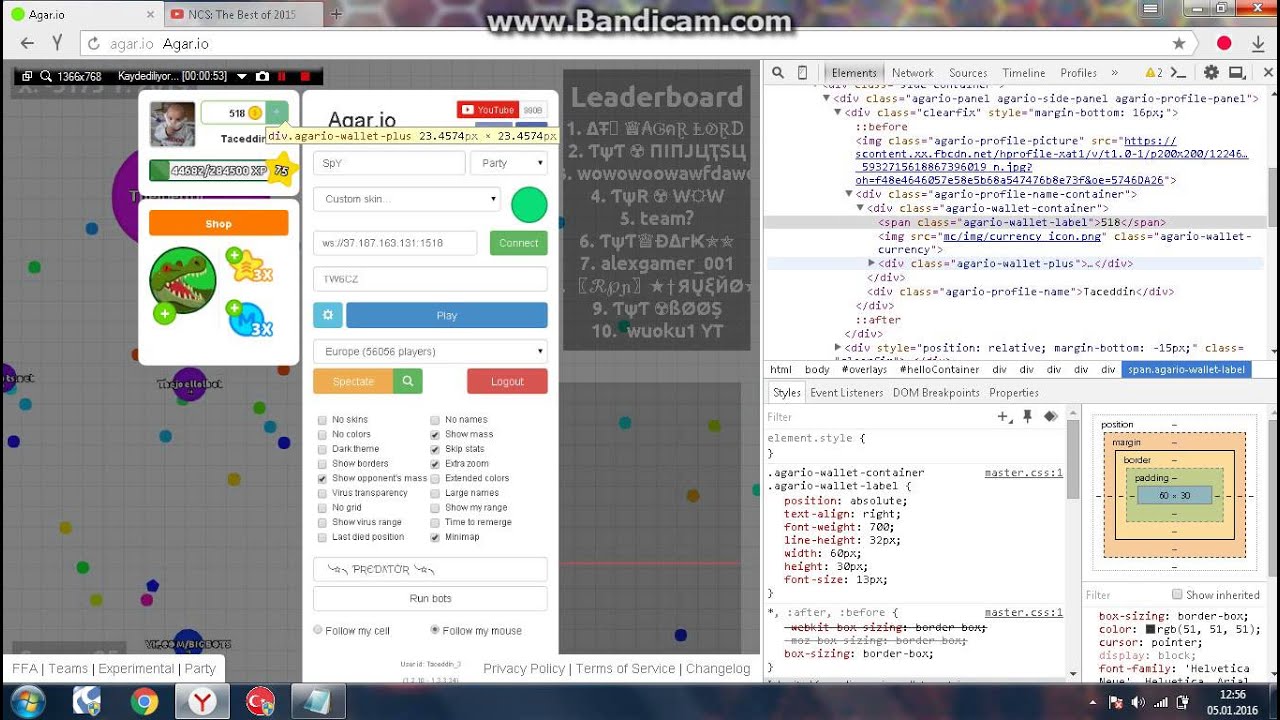Click the spectate search magnifier button
Image resolution: width=1280 pixels, height=720 pixels.
(407, 381)
